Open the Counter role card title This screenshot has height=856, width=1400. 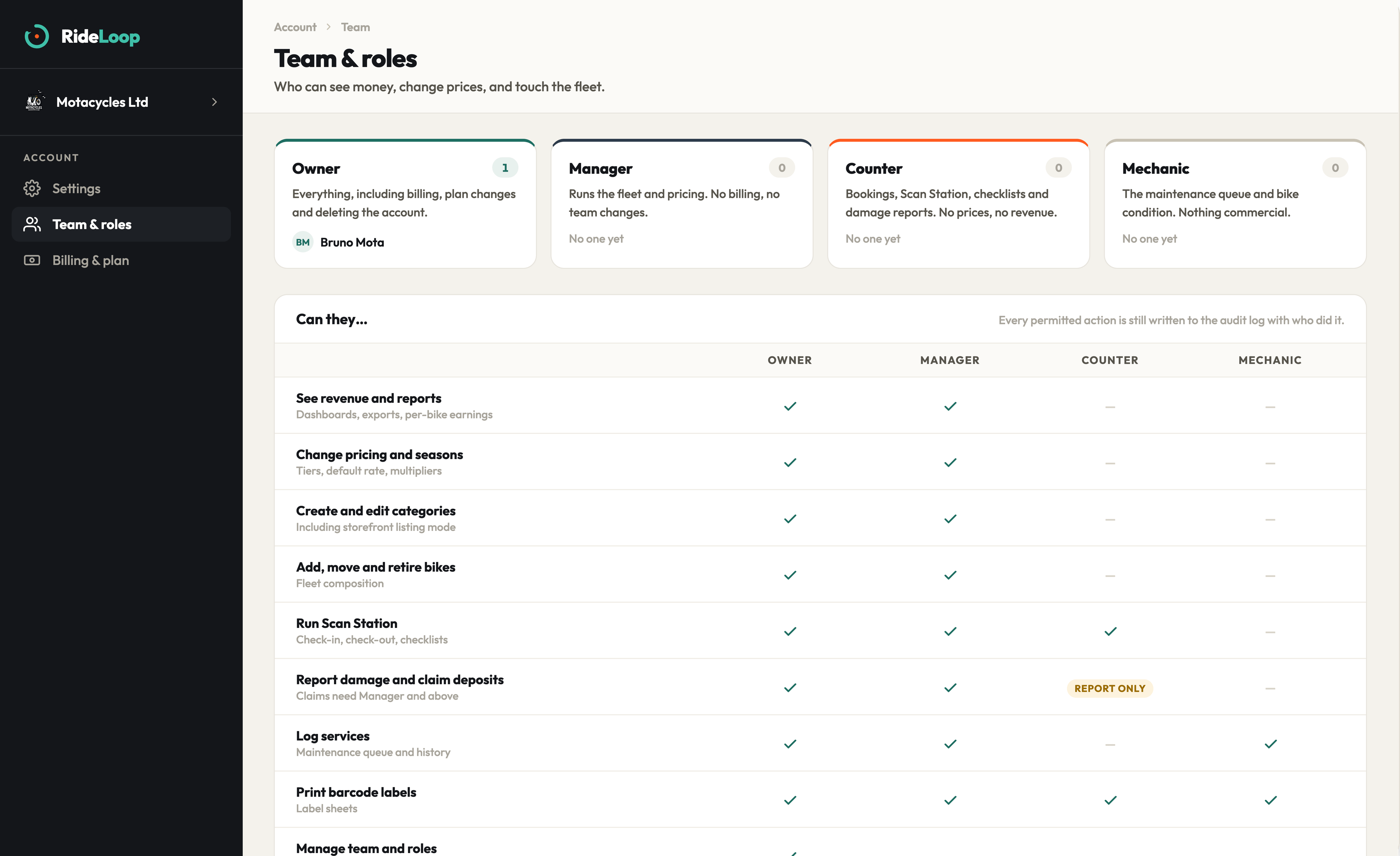(874, 169)
